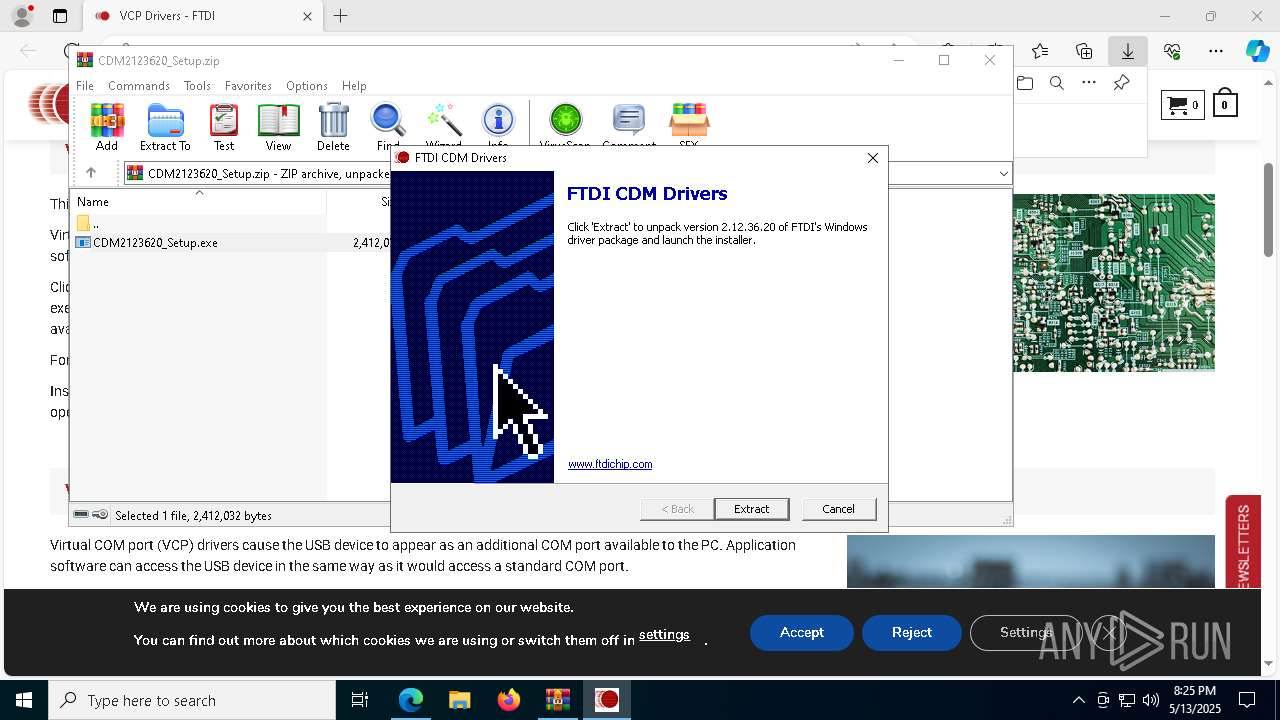
Task: Click the SFX toolbar icon
Action: click(689, 120)
